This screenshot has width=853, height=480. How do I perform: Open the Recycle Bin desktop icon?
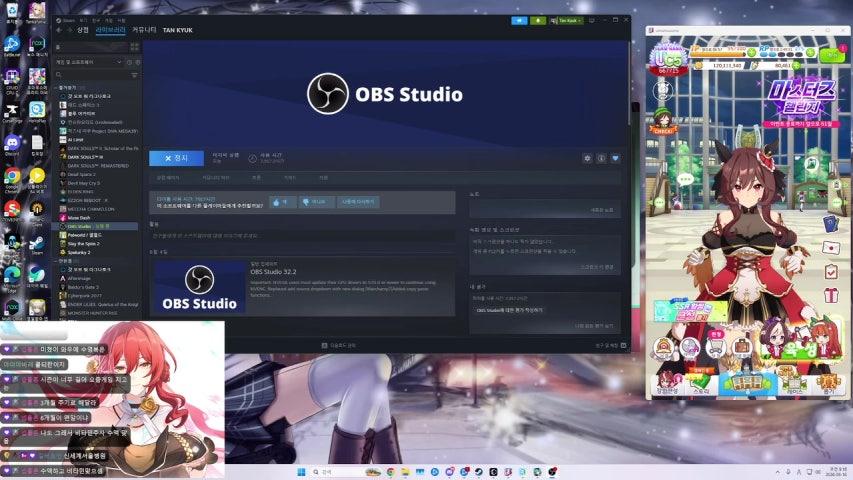[x=12, y=13]
